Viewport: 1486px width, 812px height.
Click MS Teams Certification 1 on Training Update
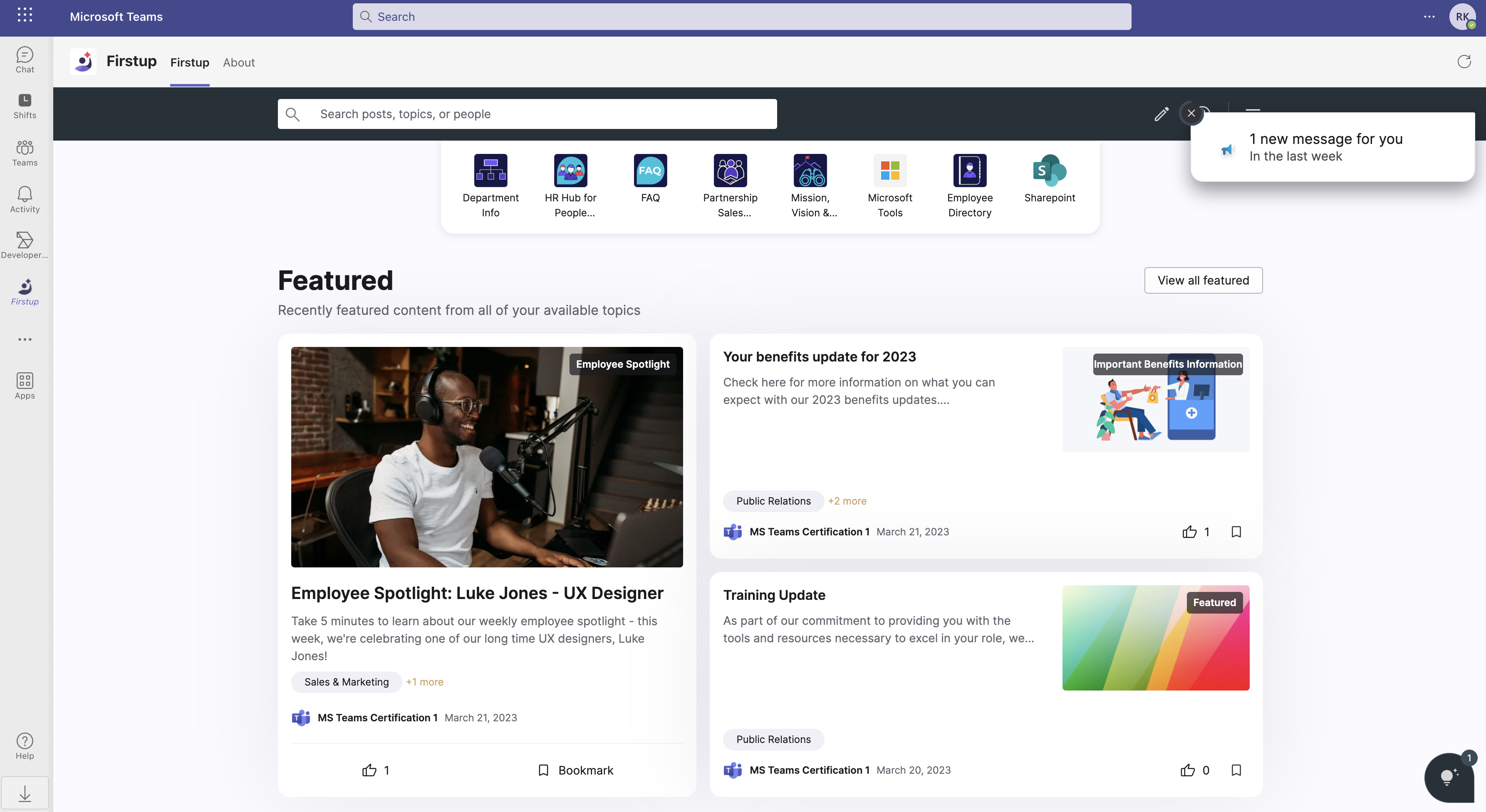coord(809,770)
